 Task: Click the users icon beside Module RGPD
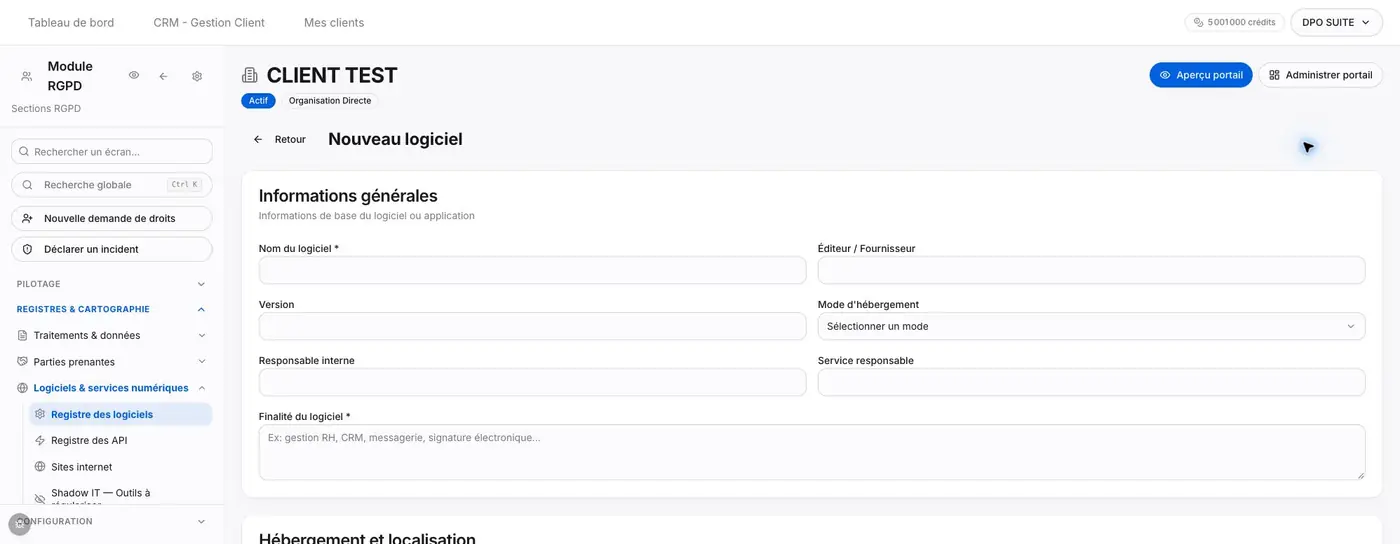coord(27,76)
